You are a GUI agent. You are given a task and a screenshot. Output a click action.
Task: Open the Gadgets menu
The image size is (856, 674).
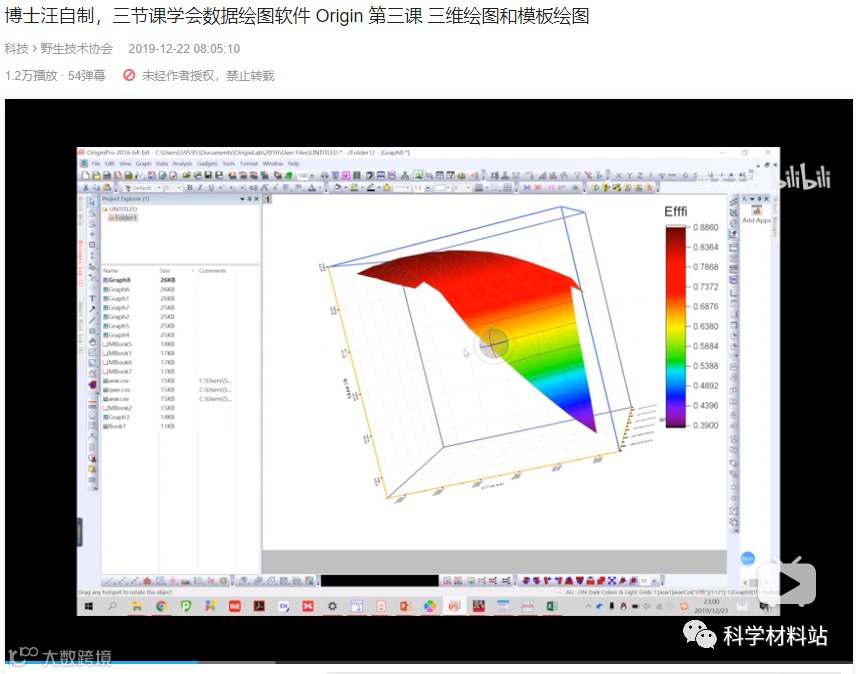tap(207, 164)
